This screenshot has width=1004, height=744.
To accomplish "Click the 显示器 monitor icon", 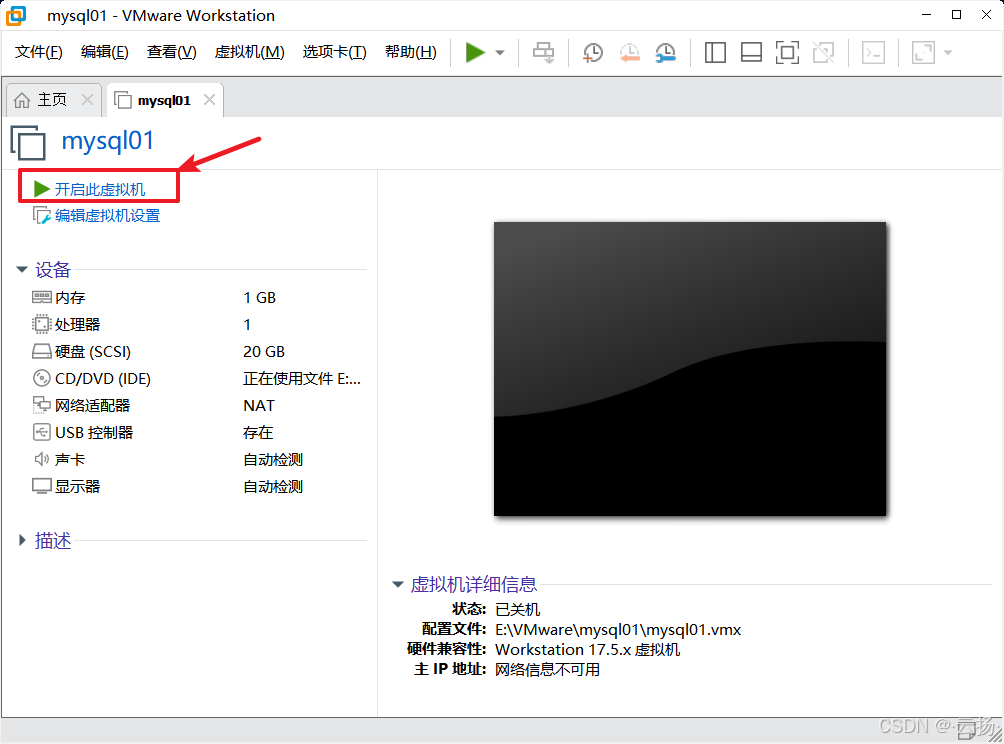I will point(42,486).
